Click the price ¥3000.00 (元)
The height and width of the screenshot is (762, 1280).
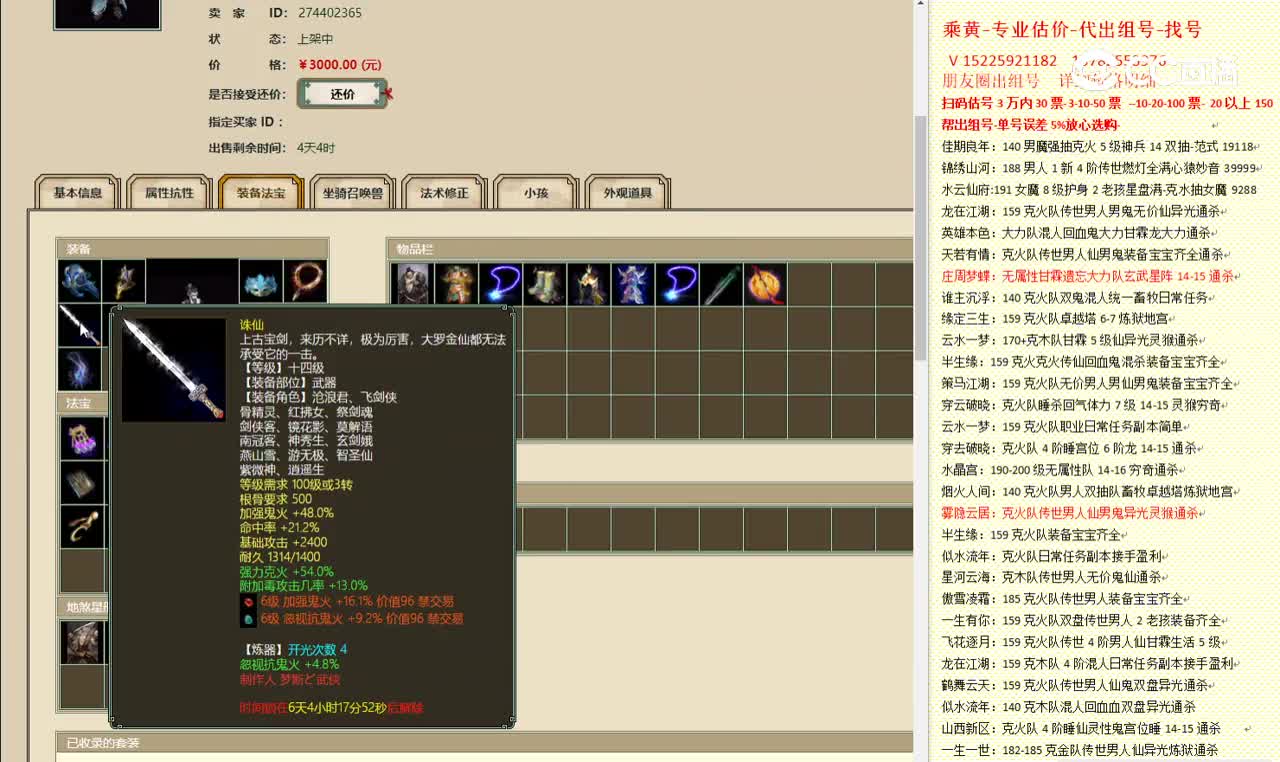(340, 65)
